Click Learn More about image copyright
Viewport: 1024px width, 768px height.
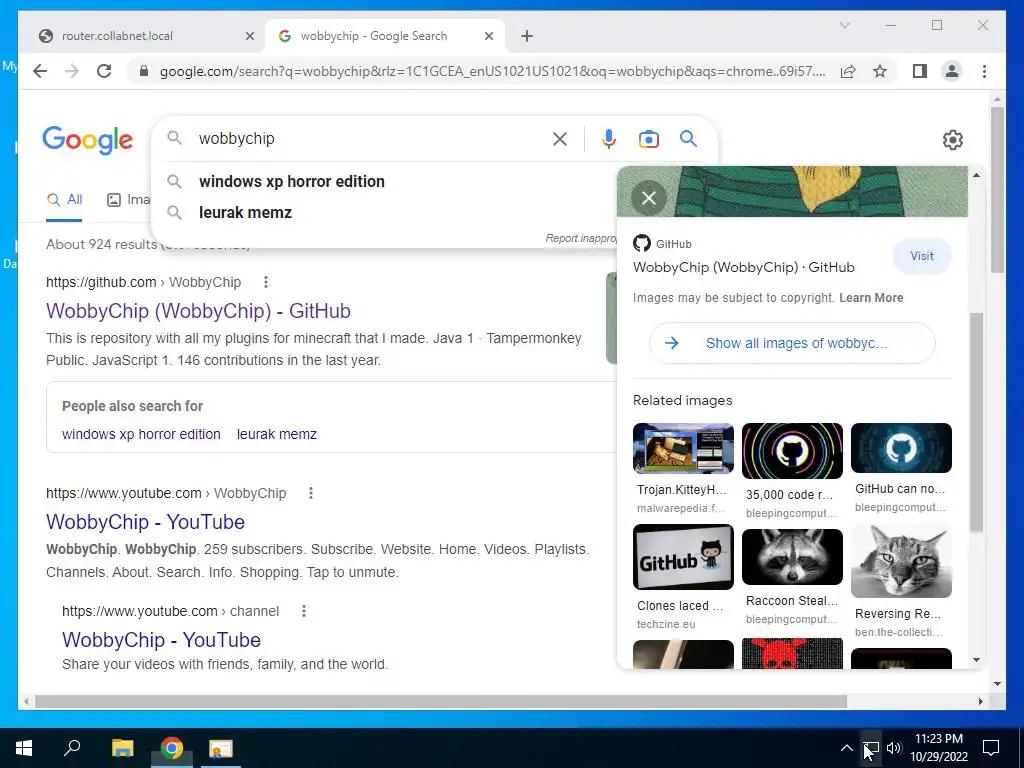tap(871, 298)
